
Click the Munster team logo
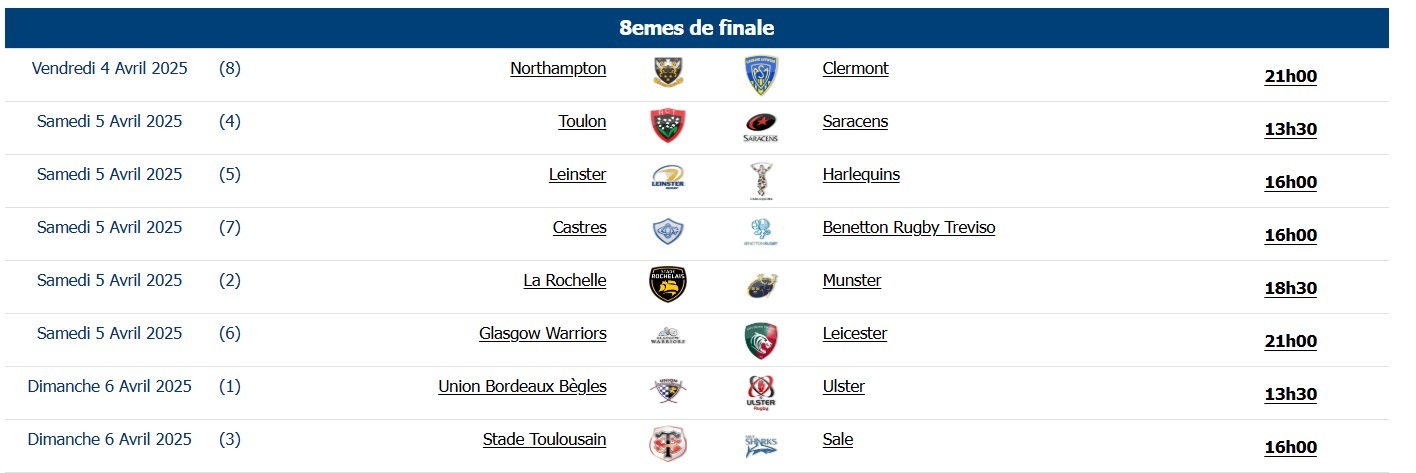(761, 286)
